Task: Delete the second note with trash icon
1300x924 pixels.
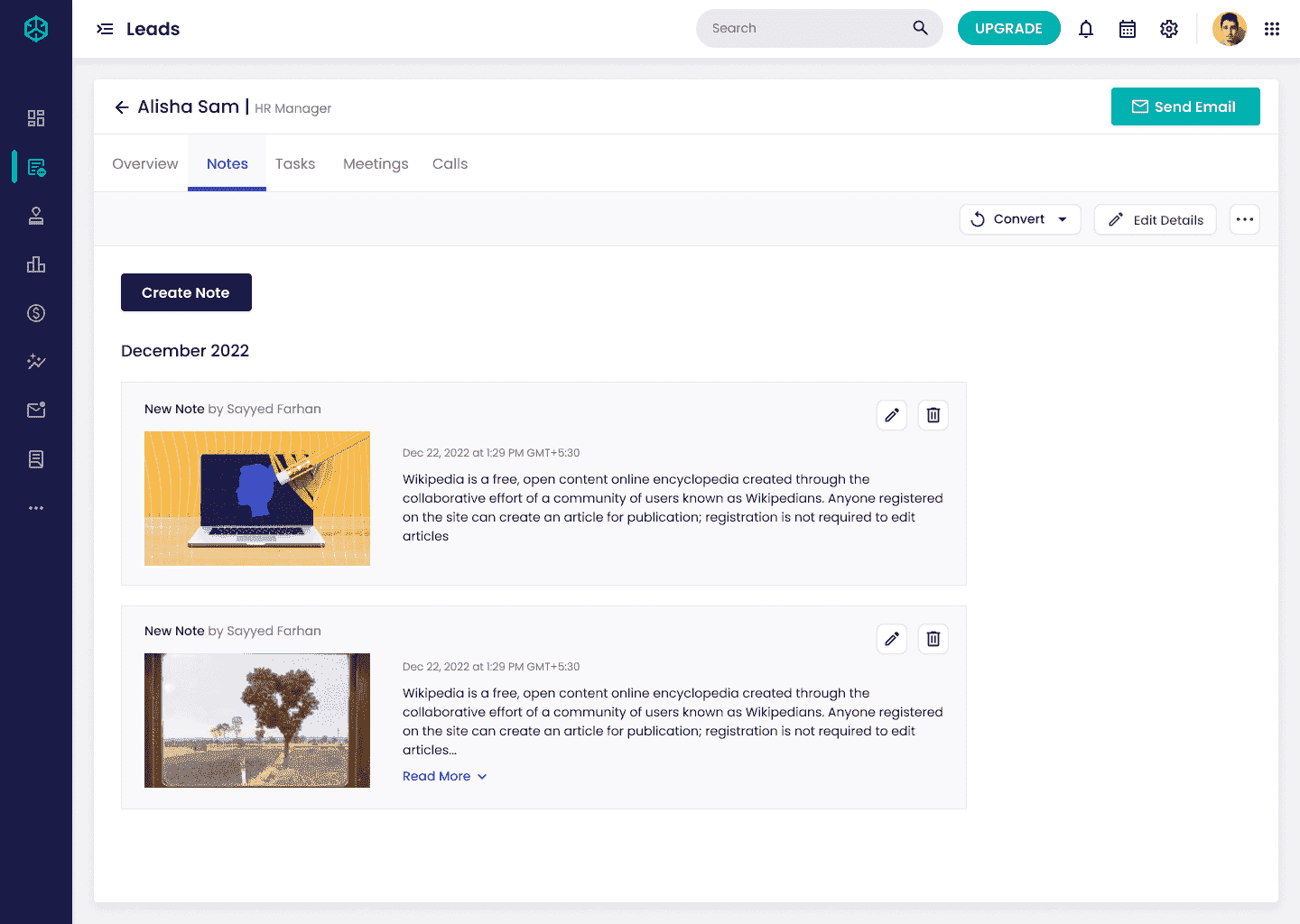Action: [x=933, y=639]
